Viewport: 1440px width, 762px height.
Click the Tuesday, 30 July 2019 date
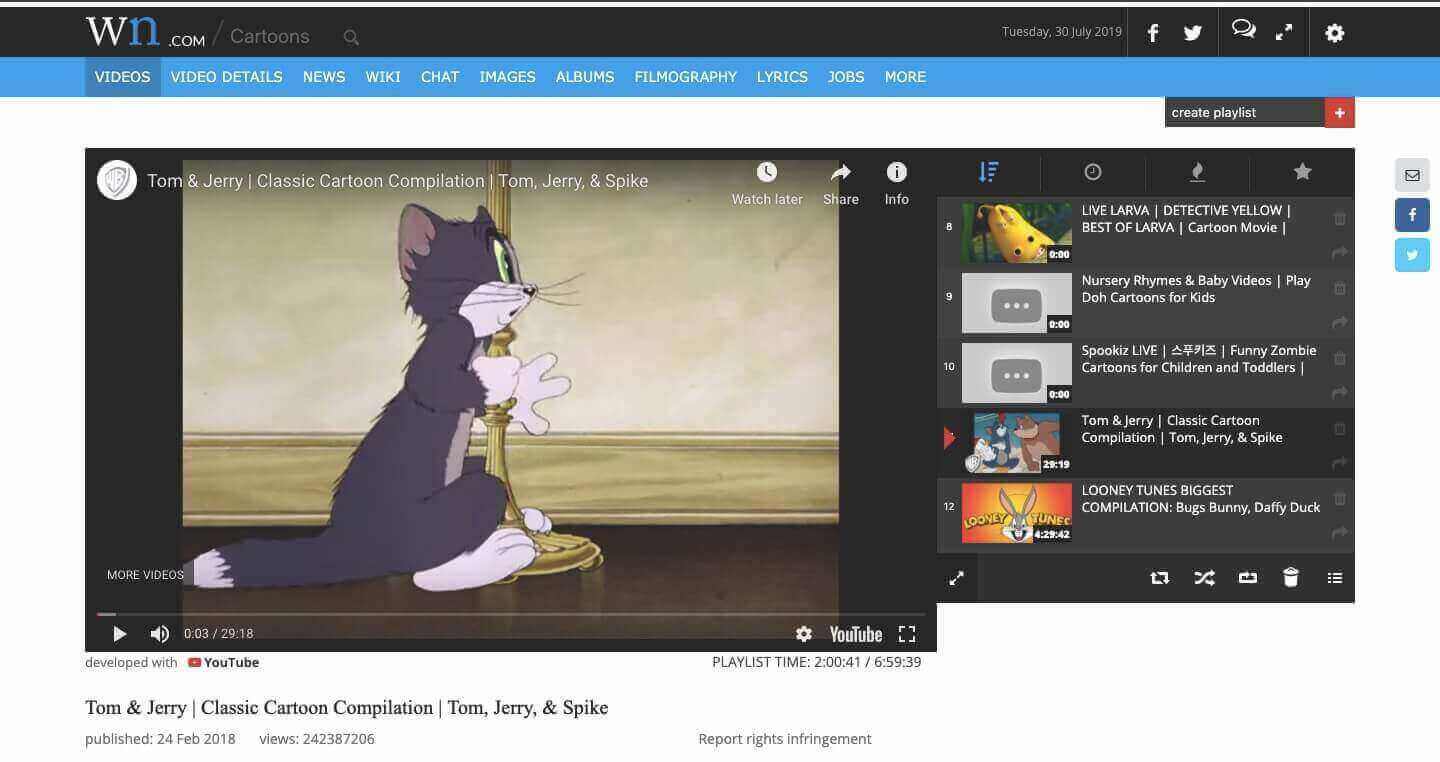tap(1062, 32)
